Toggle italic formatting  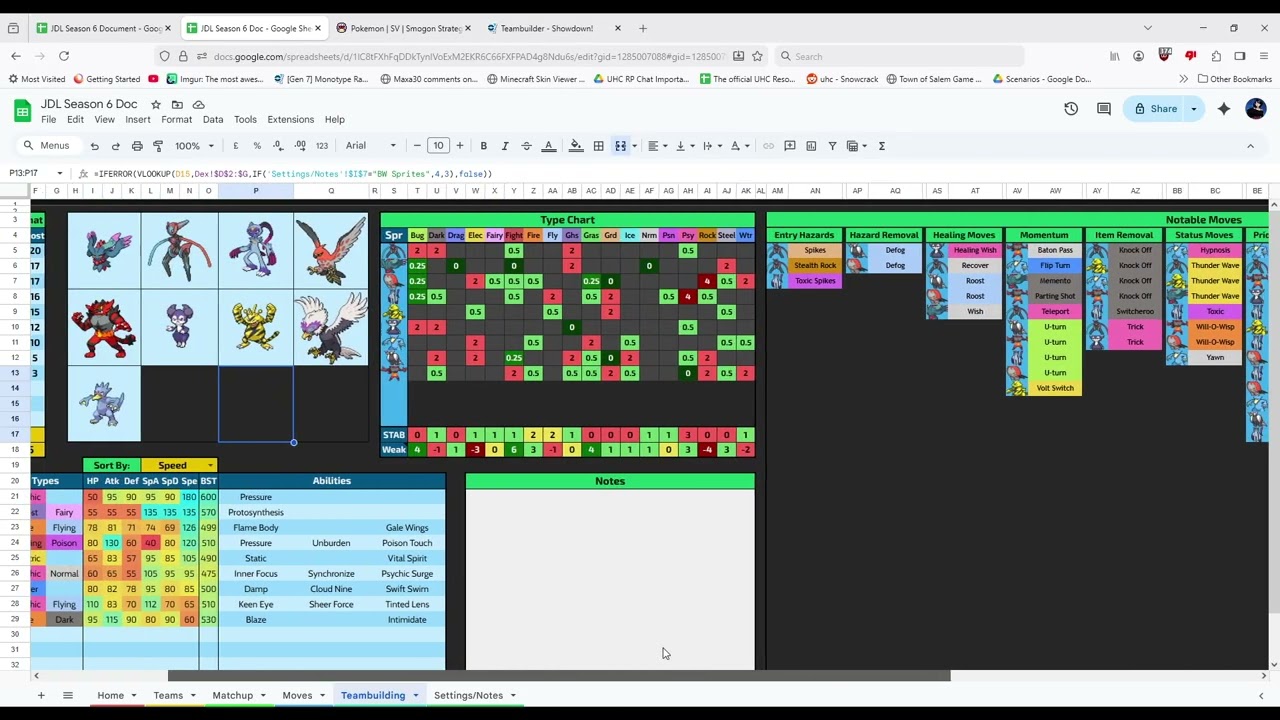[505, 146]
